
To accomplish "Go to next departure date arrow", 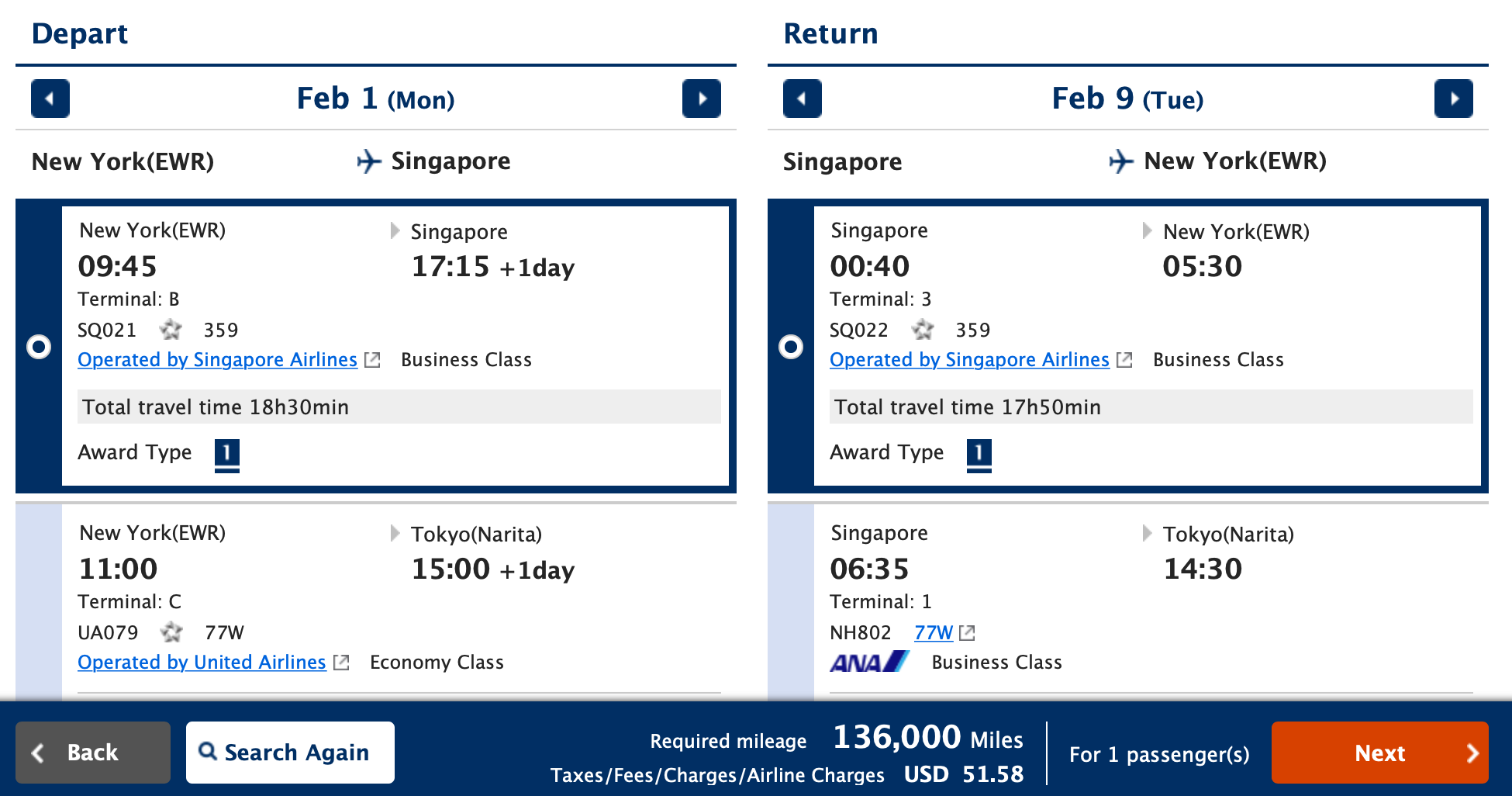I will [x=702, y=99].
